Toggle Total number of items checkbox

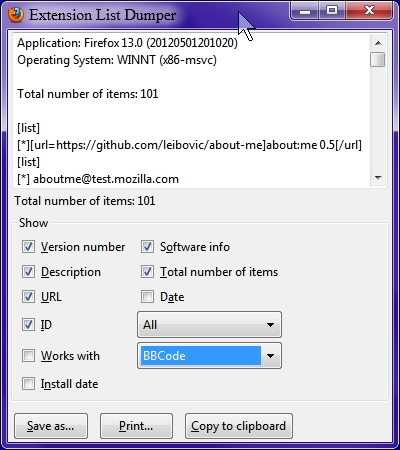click(147, 272)
